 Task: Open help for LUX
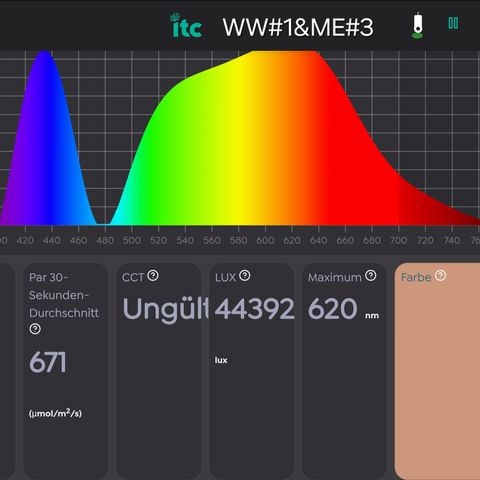click(x=245, y=276)
